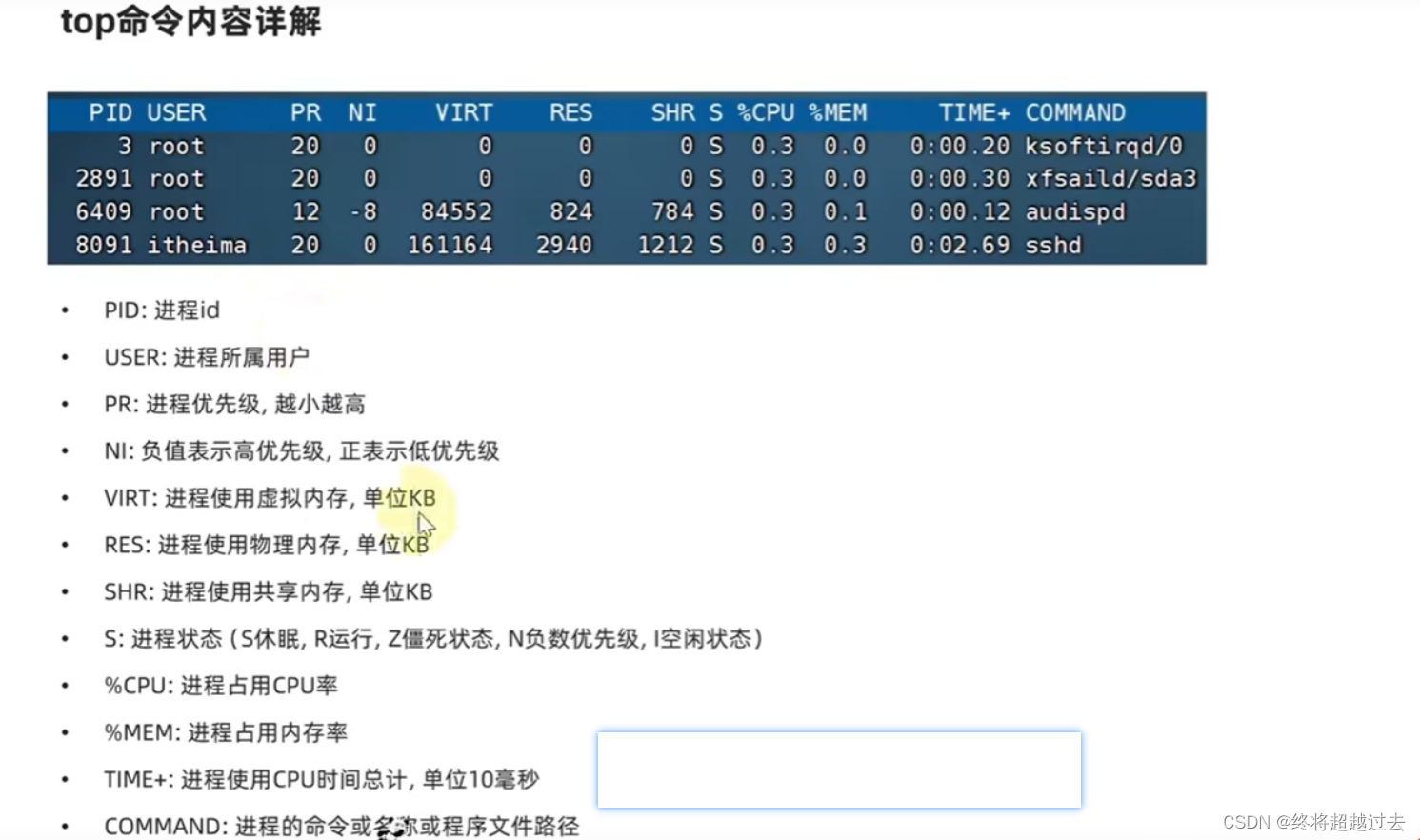Image resolution: width=1420 pixels, height=840 pixels.
Task: Click the PR priority explanation line
Action: pyautogui.click(x=234, y=404)
